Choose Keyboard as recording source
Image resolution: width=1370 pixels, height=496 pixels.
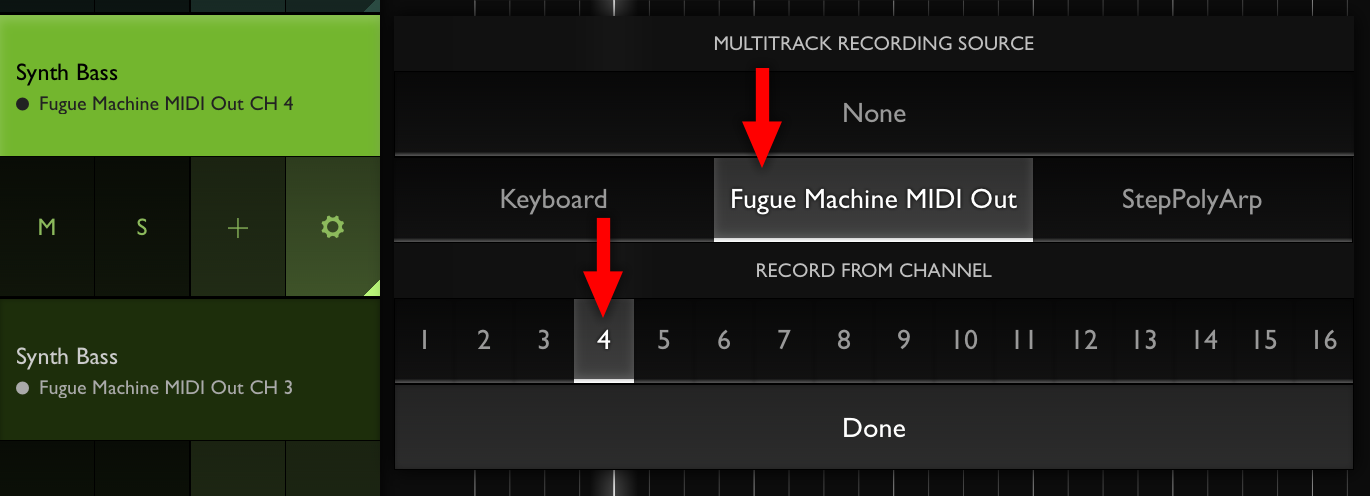554,199
